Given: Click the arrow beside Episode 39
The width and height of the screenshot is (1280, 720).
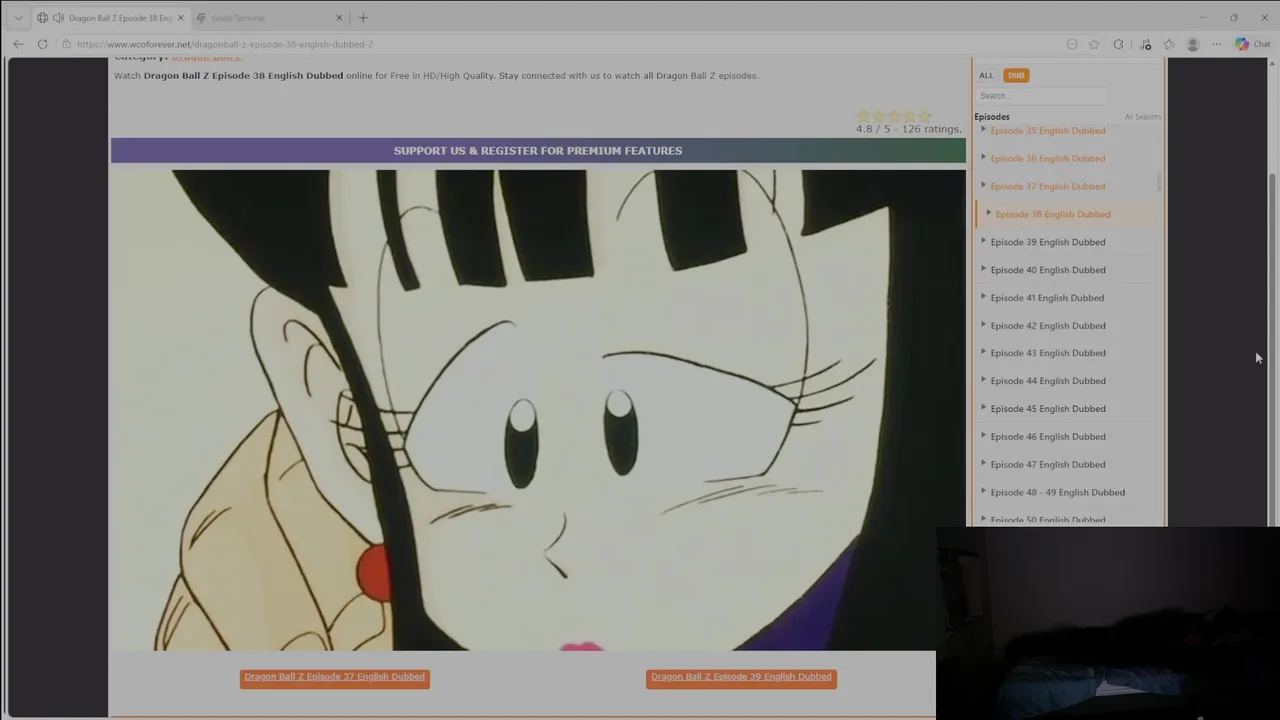Looking at the screenshot, I should click(x=983, y=241).
